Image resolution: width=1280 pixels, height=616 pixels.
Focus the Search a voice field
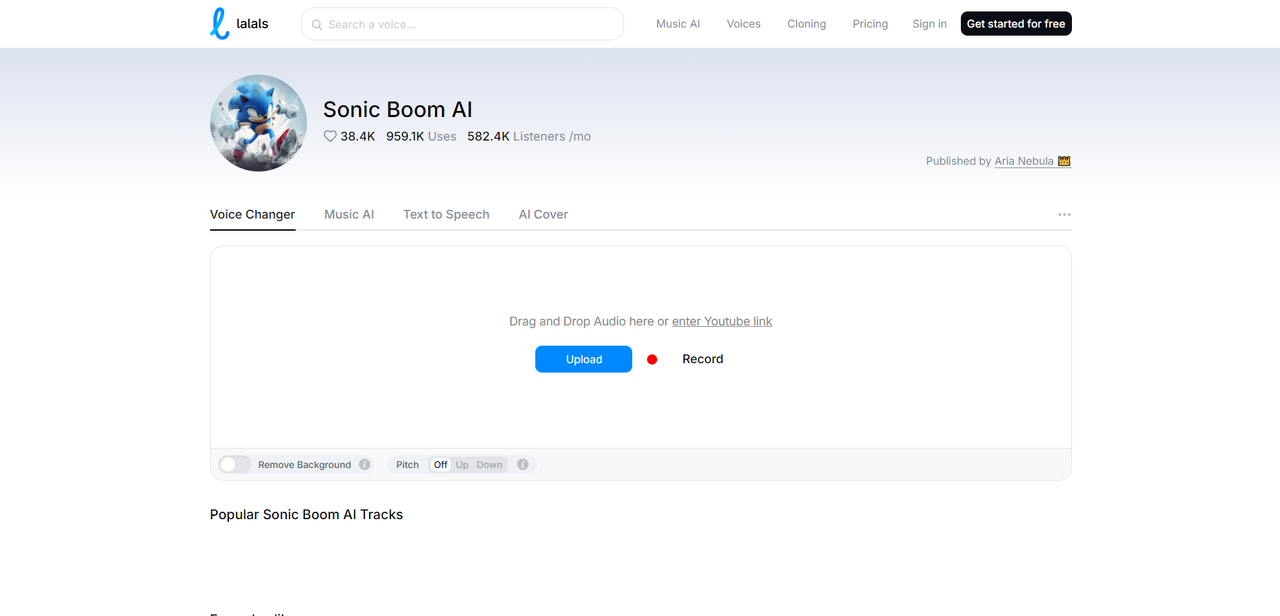pos(462,24)
